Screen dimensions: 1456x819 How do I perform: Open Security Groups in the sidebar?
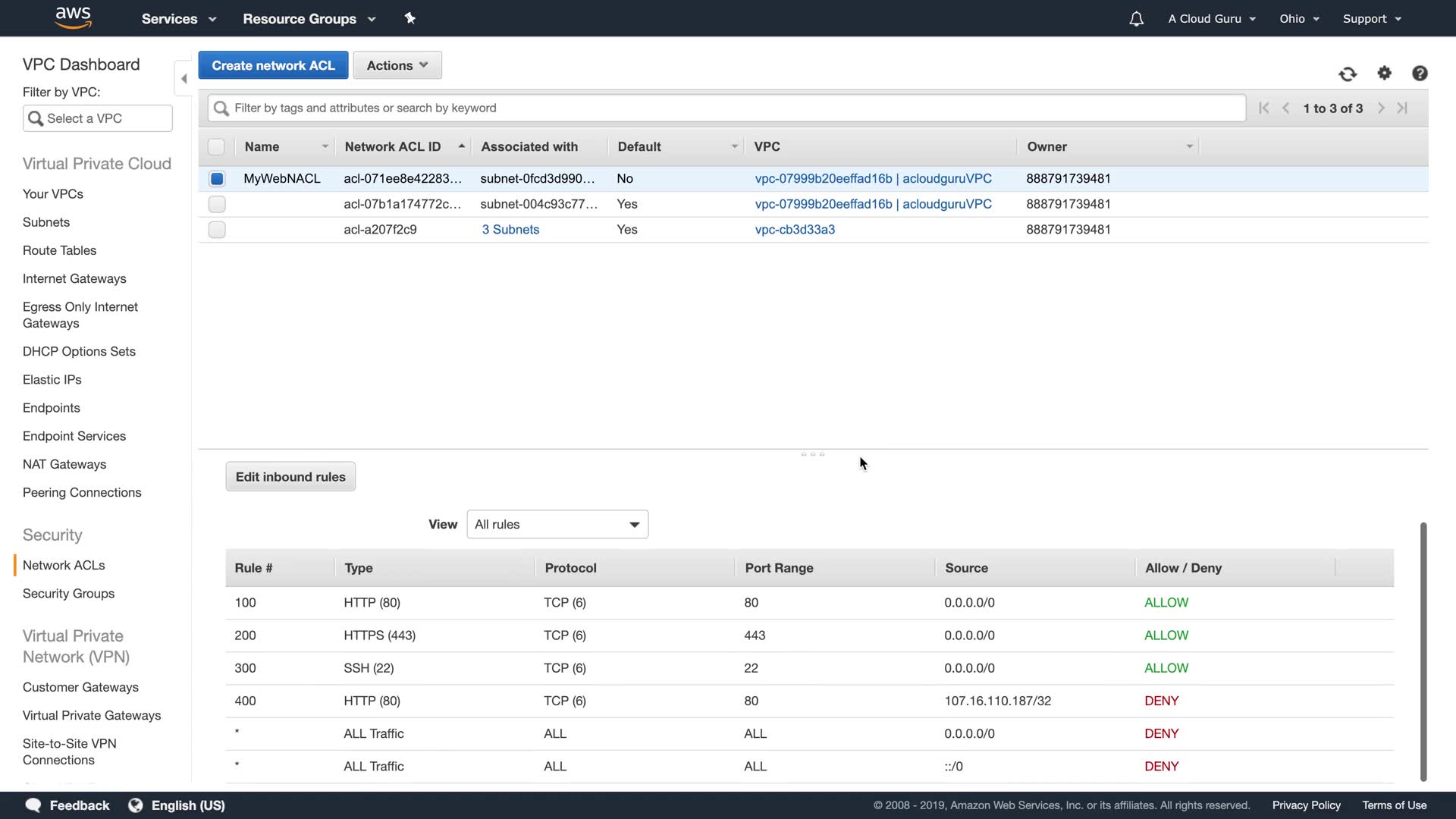(68, 593)
